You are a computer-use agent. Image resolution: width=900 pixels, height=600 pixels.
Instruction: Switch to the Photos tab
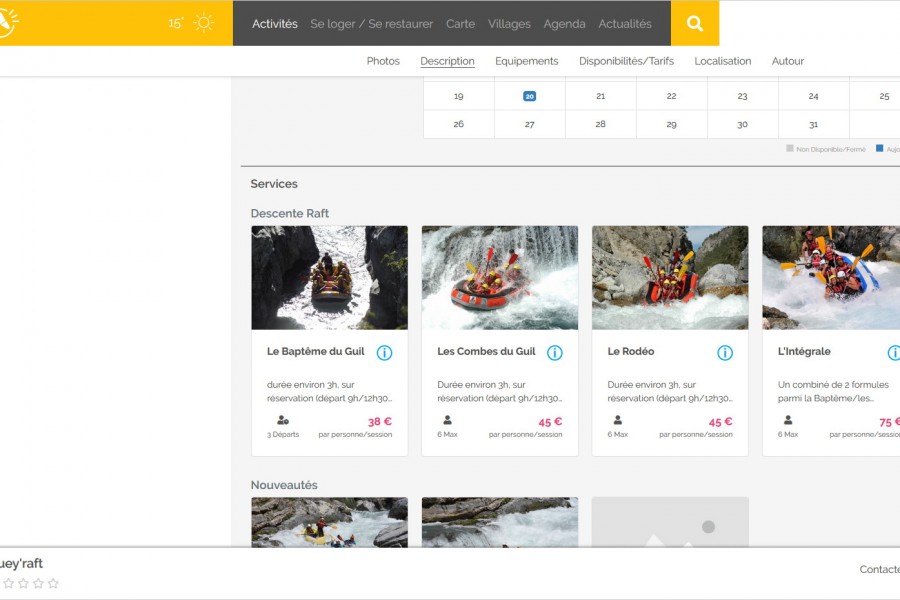(383, 61)
